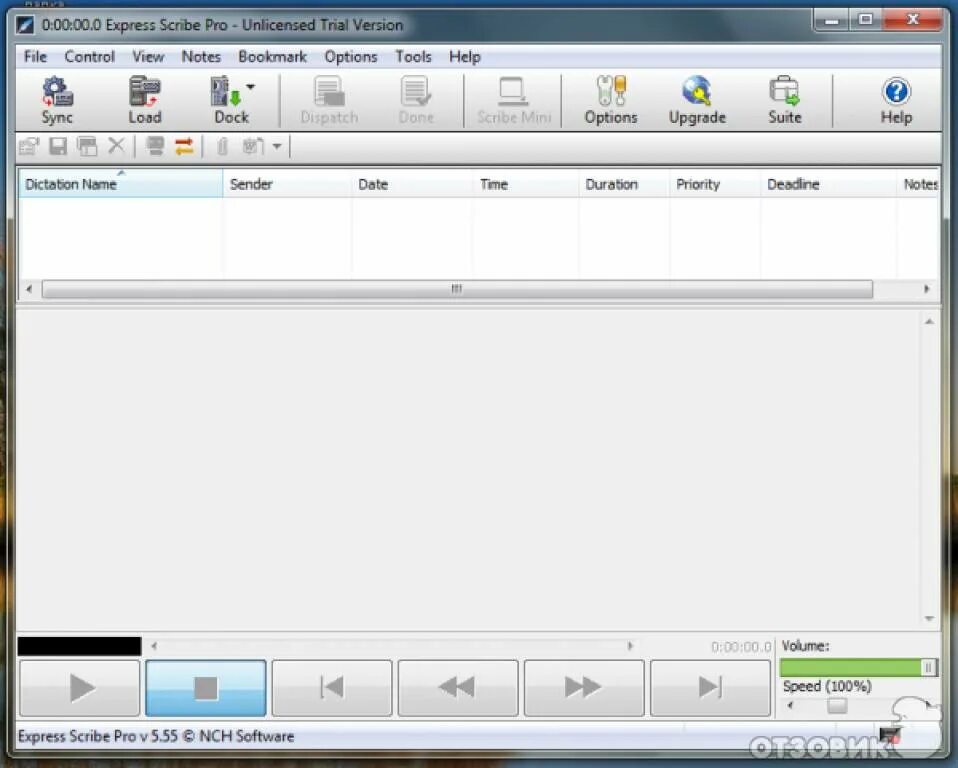Click the orange swap arrows icon
The height and width of the screenshot is (768, 958).
point(184,146)
